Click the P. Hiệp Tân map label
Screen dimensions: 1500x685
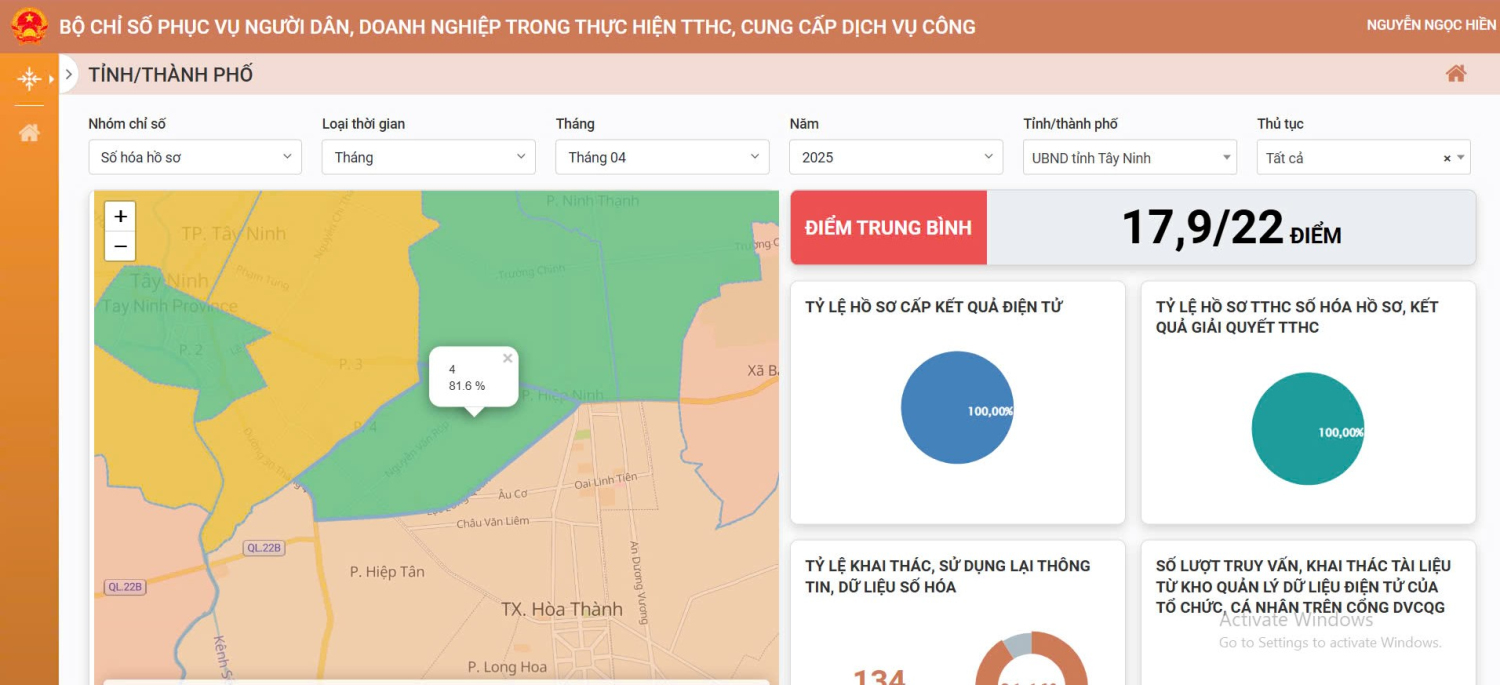click(387, 572)
